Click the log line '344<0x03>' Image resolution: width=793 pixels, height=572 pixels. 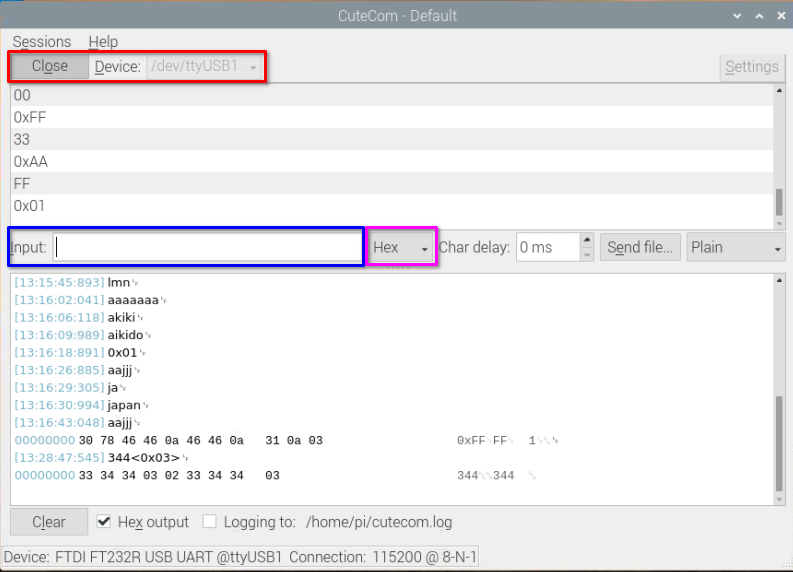[x=144, y=458]
